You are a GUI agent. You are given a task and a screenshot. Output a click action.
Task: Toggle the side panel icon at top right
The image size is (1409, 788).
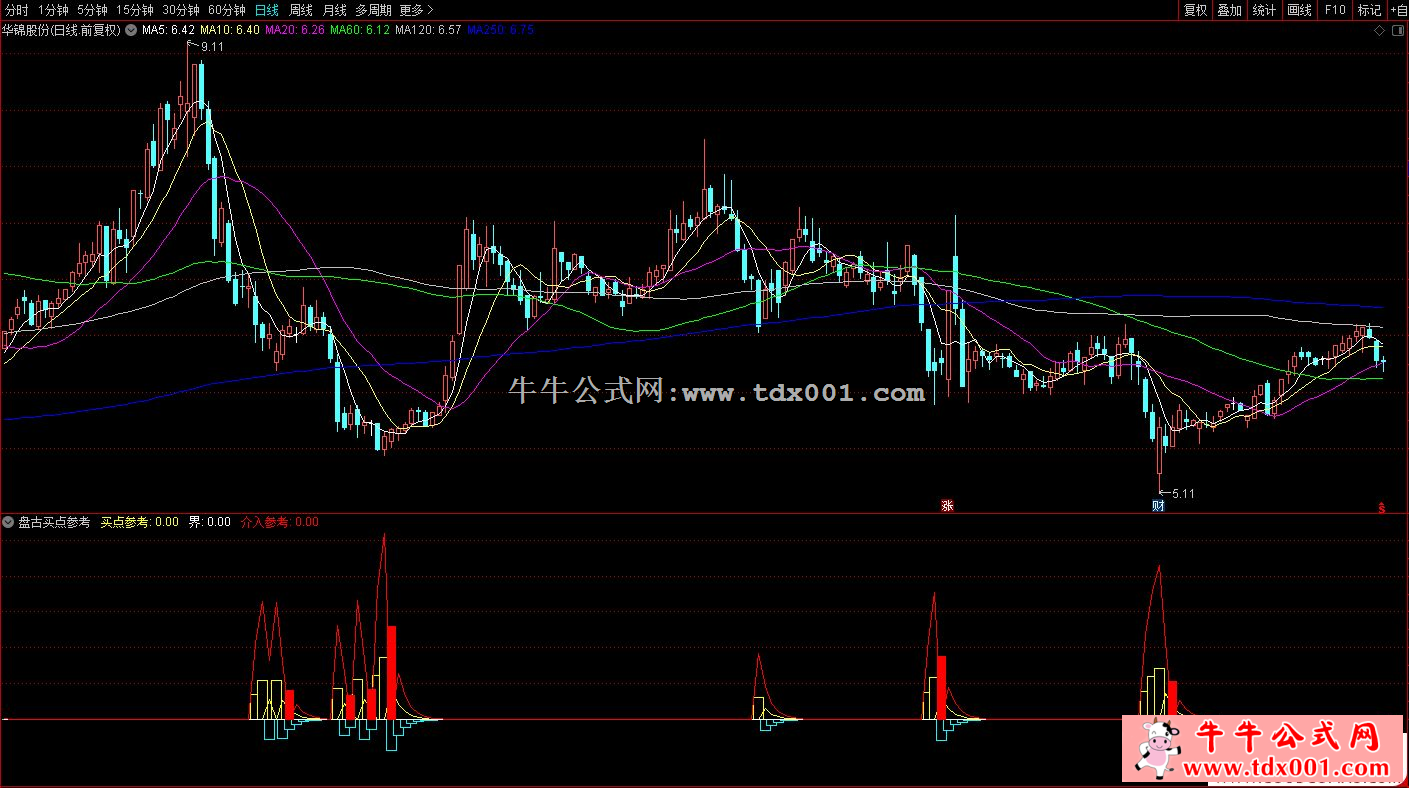pos(1398,31)
